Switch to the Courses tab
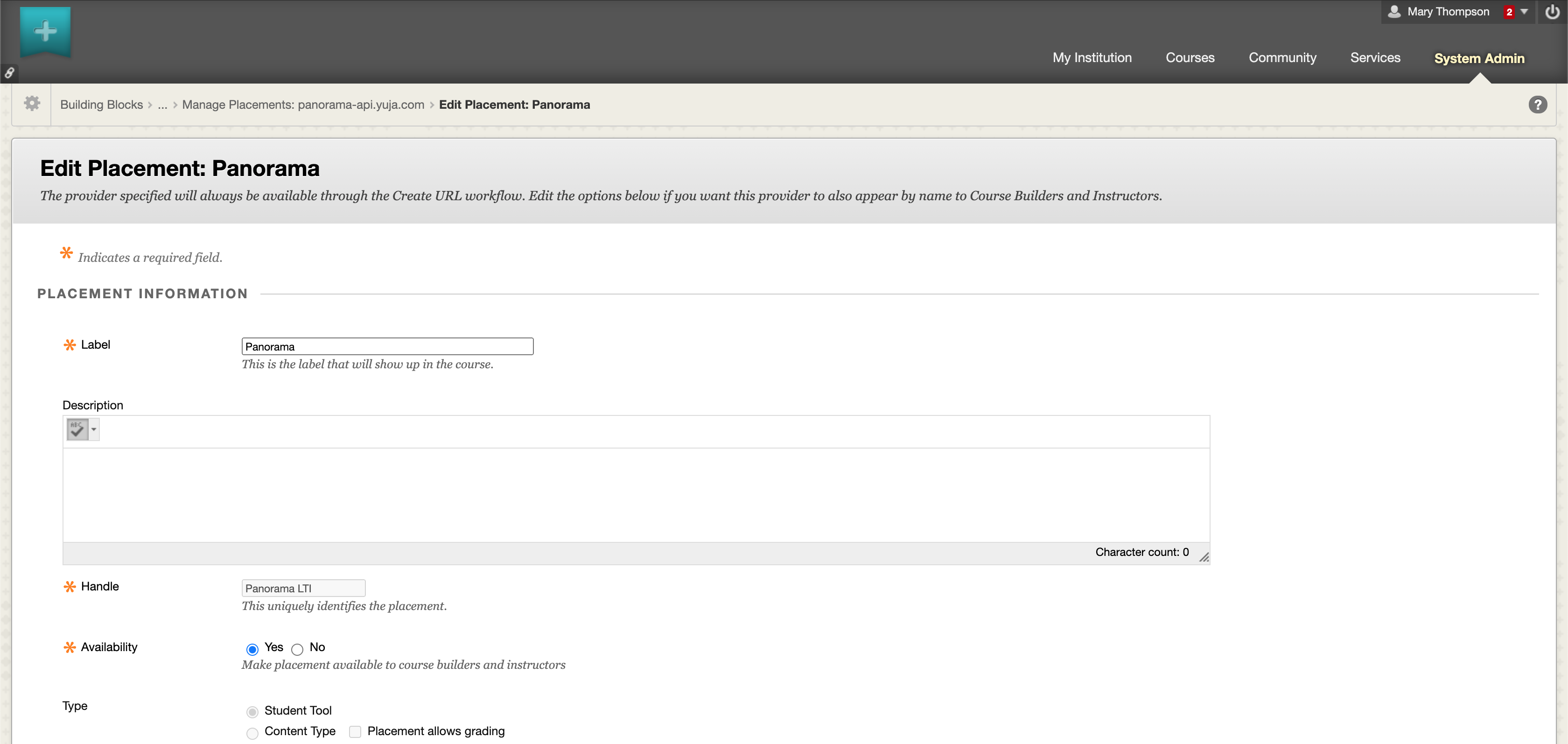This screenshot has height=744, width=1568. point(1190,58)
